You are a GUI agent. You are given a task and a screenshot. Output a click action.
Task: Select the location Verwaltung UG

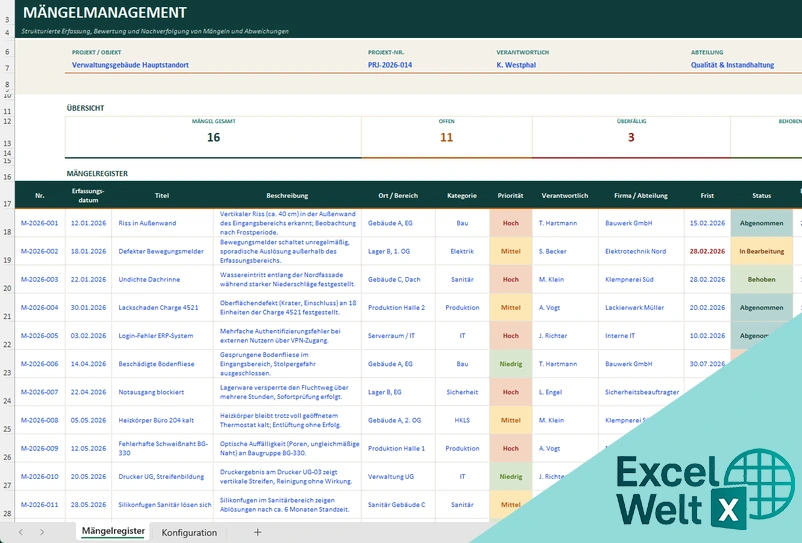coord(391,476)
